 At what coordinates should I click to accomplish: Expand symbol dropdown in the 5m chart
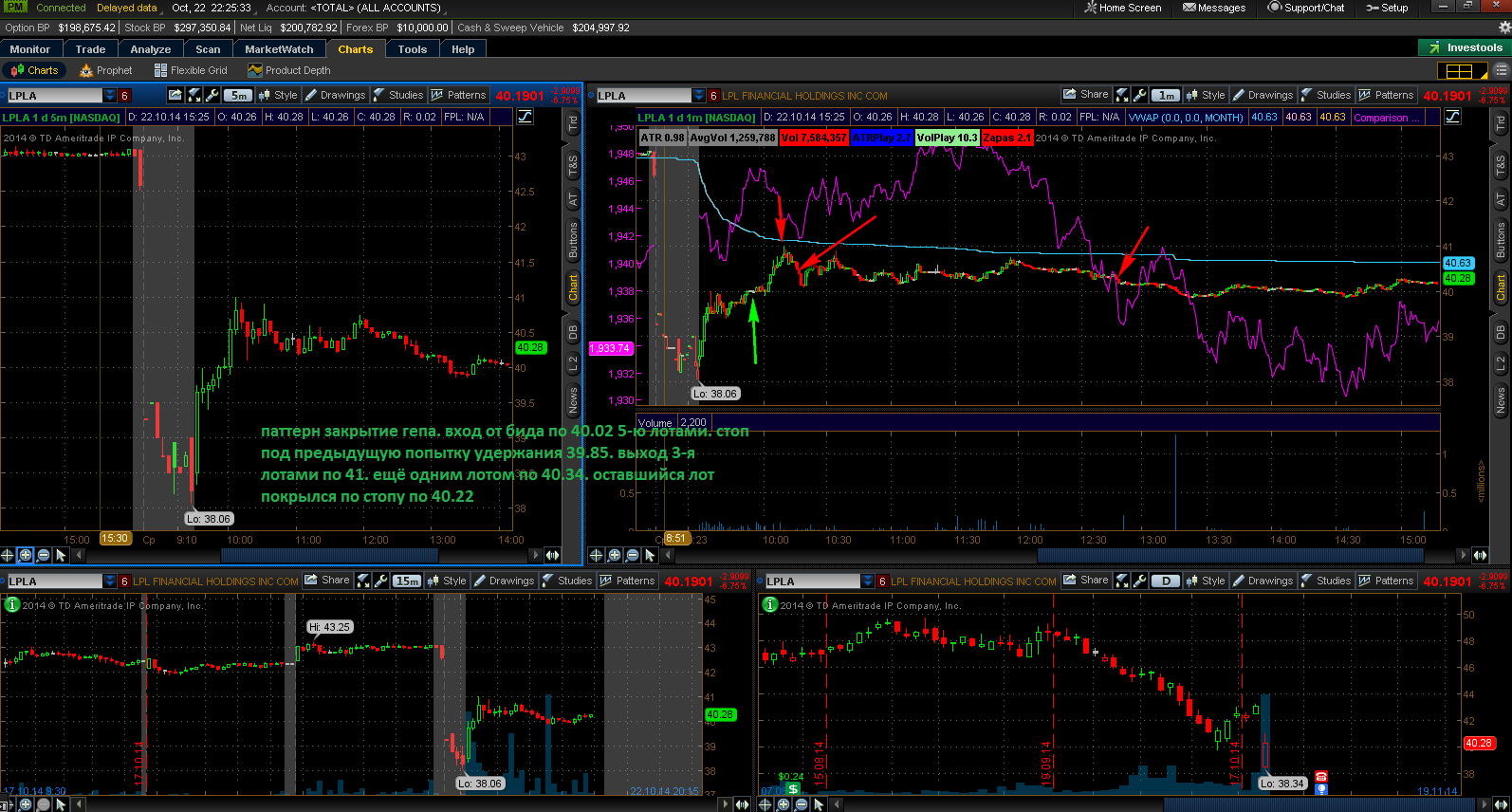pos(110,96)
